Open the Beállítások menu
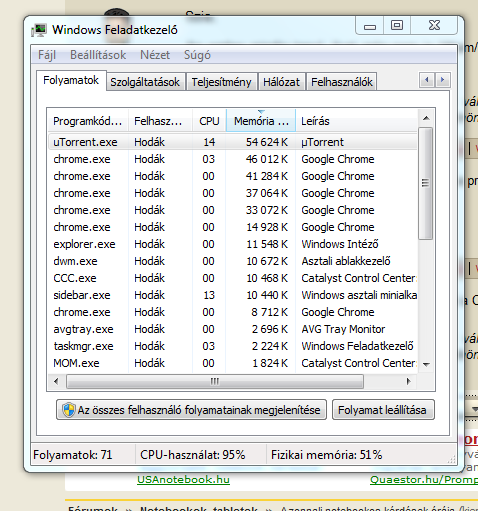The width and height of the screenshot is (478, 511). [98, 55]
